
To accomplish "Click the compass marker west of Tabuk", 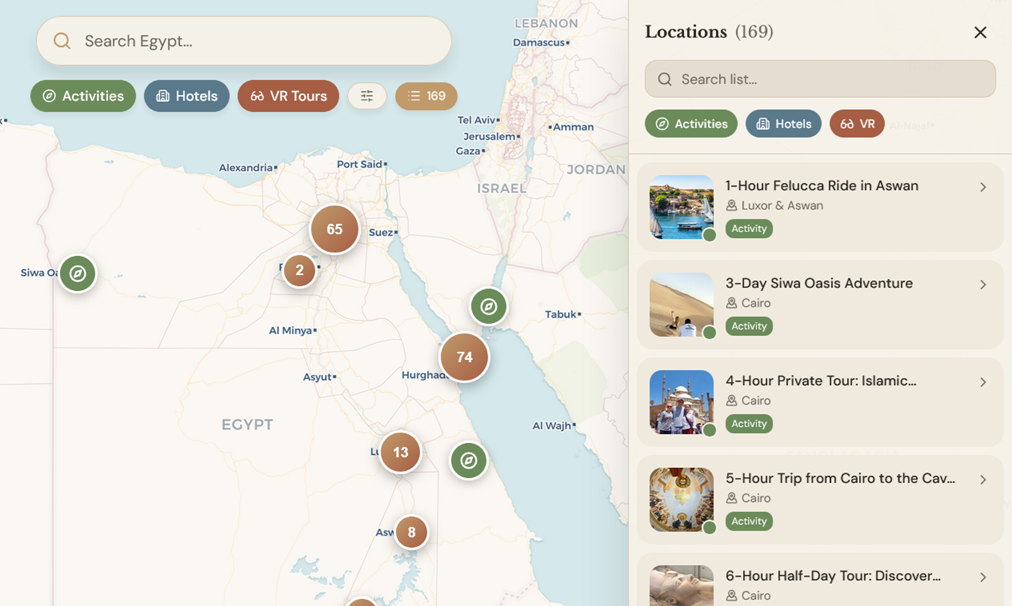I will [x=488, y=306].
